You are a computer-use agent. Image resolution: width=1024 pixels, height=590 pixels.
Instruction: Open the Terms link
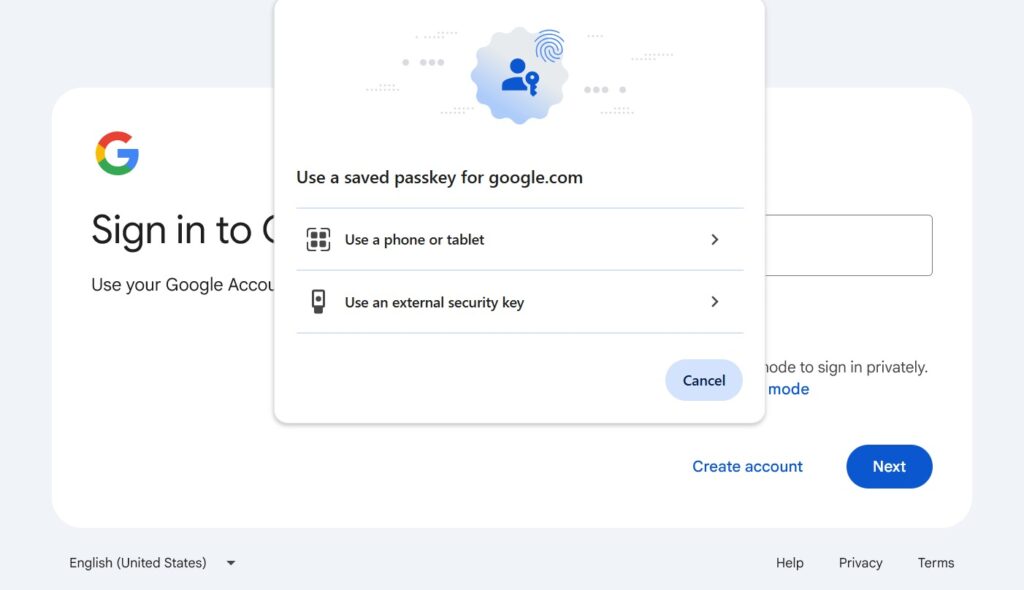point(936,563)
